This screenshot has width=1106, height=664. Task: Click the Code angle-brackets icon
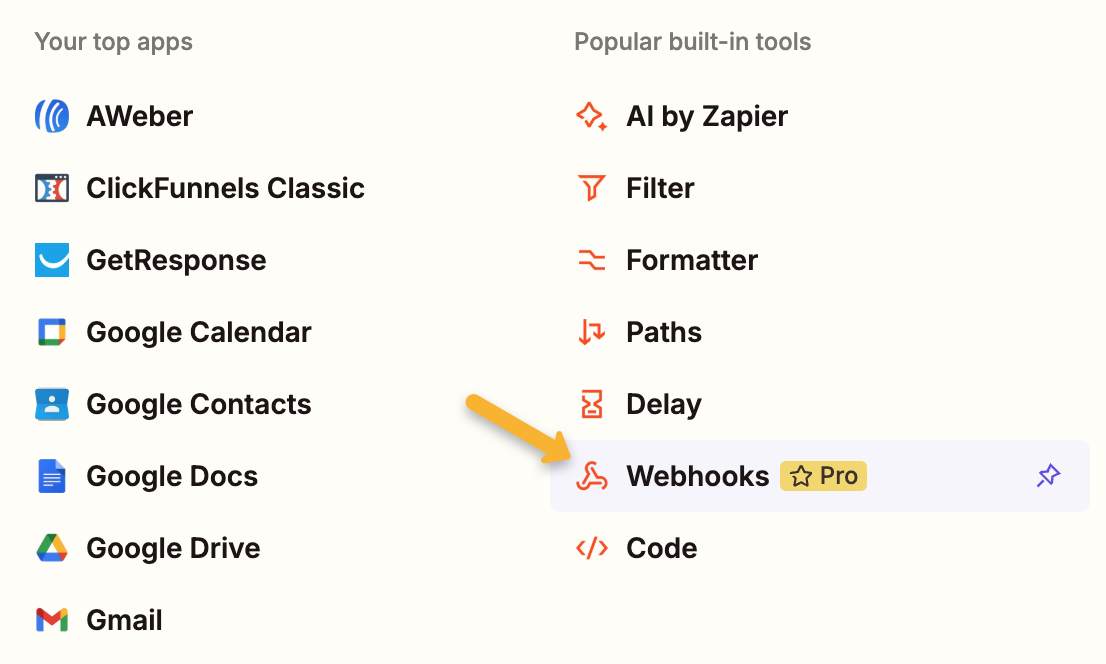click(592, 548)
